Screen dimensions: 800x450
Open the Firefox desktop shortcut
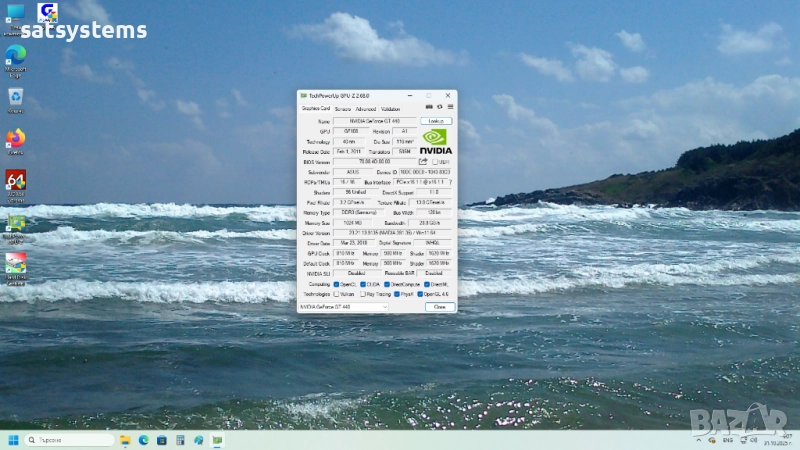tap(15, 139)
